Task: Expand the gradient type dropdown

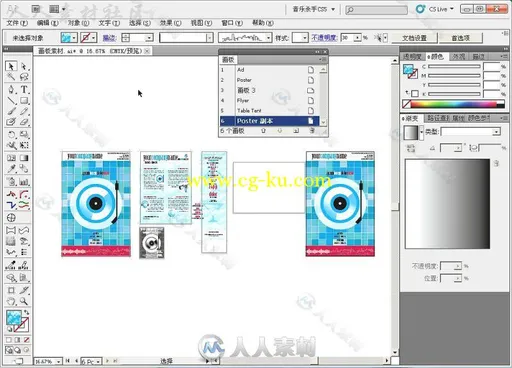Action: [x=496, y=132]
